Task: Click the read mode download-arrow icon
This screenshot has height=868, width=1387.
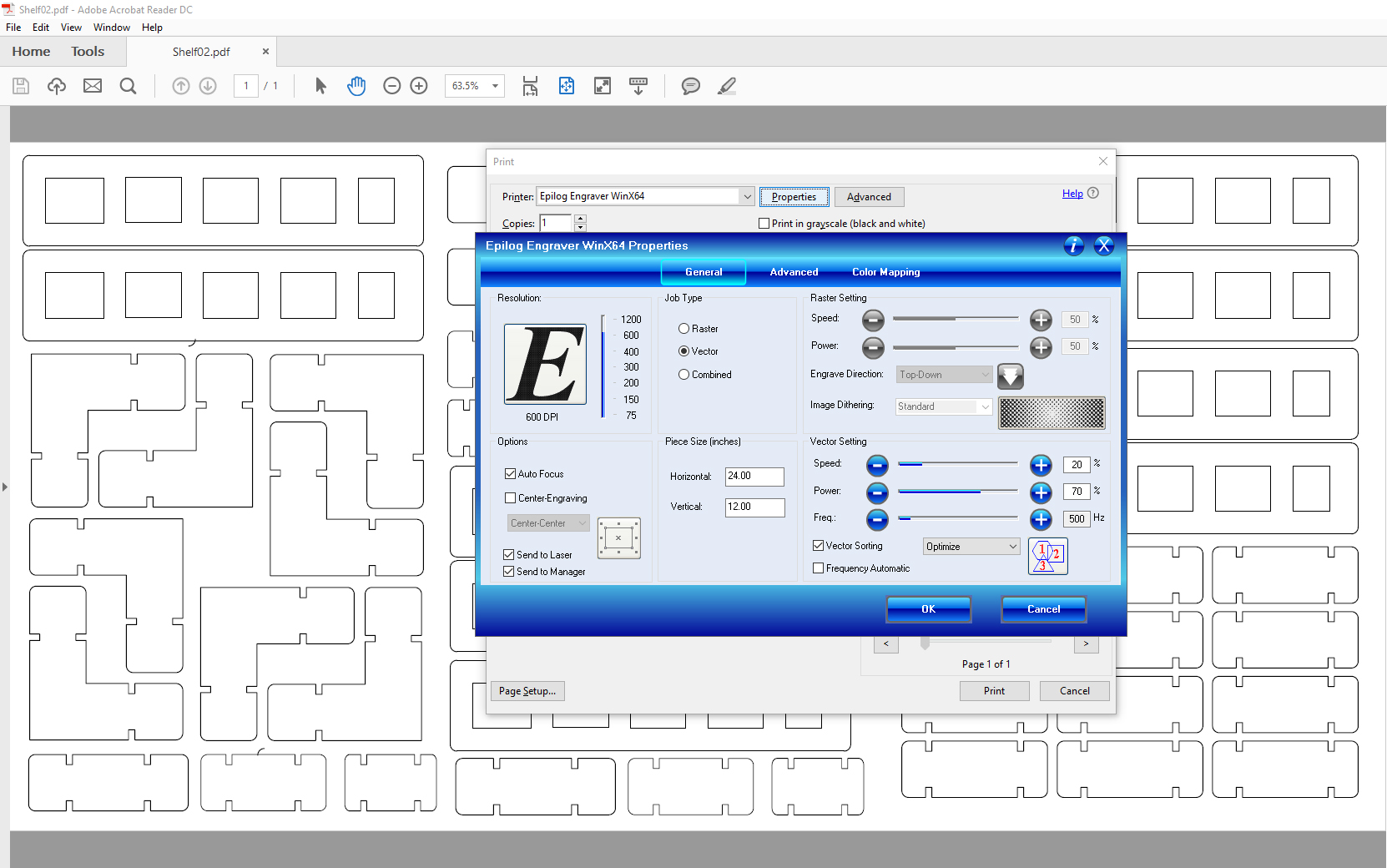Action: pos(638,86)
